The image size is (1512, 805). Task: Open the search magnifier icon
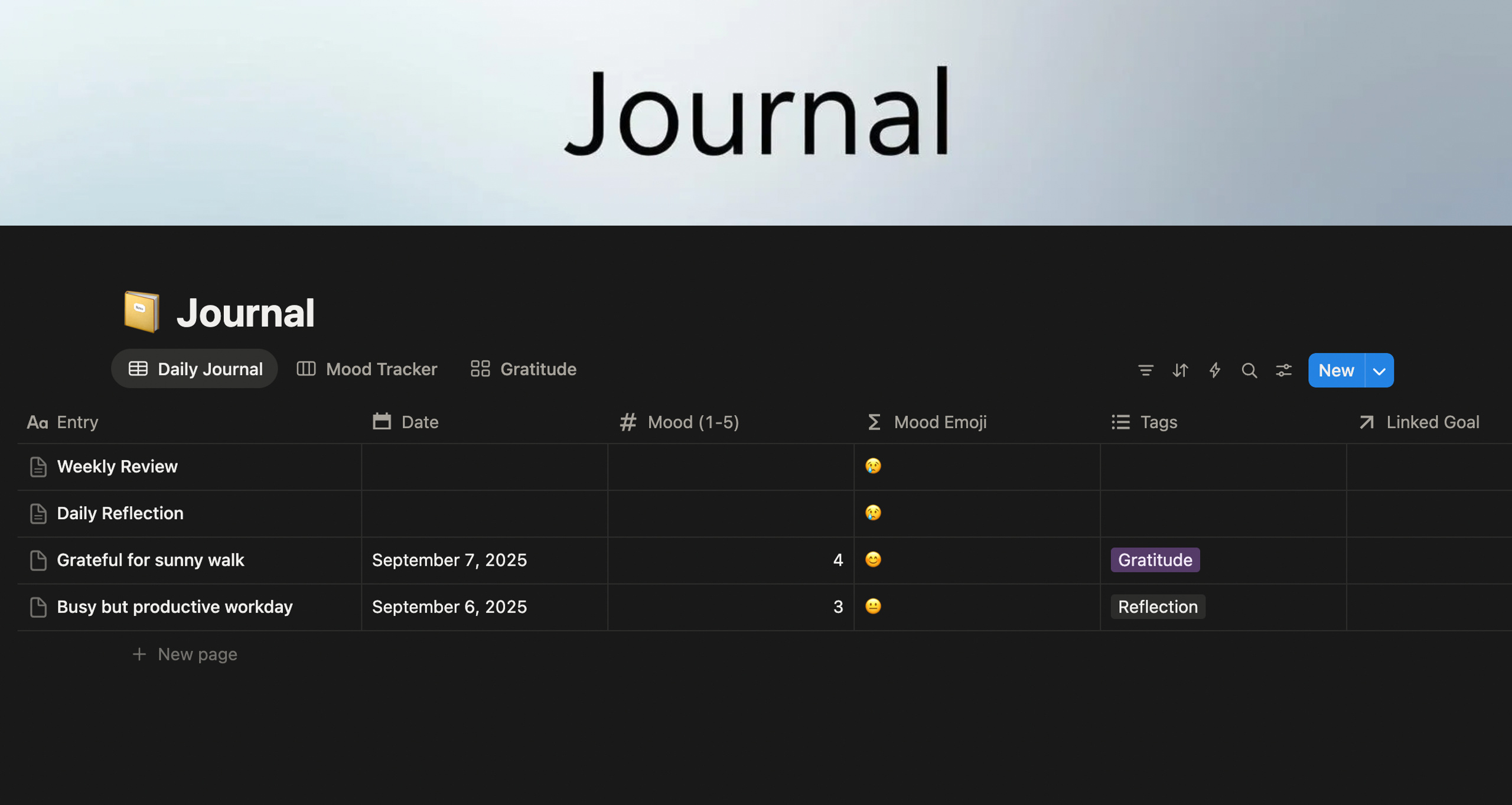1249,370
